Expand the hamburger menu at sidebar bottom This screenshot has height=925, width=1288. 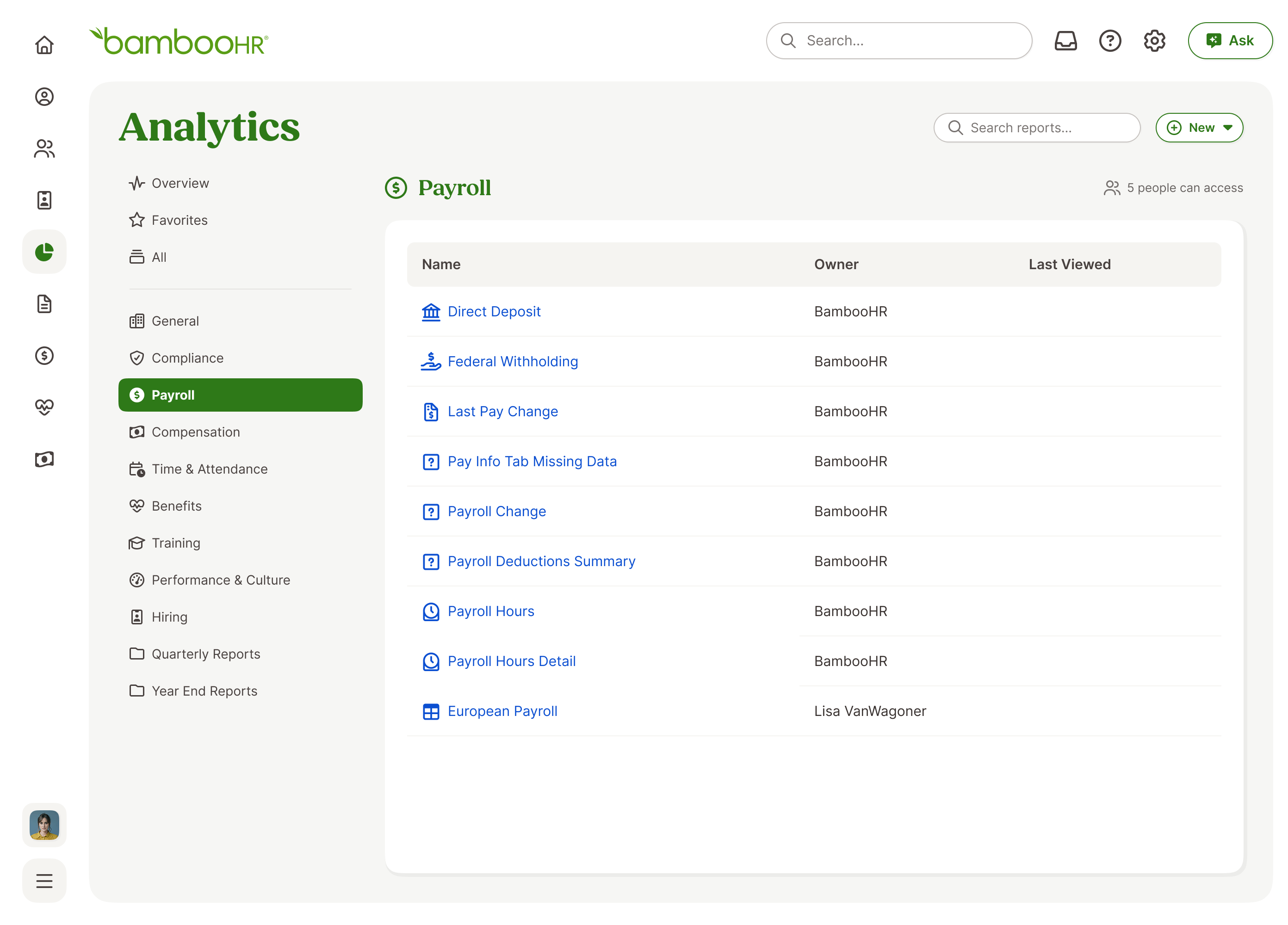[44, 881]
